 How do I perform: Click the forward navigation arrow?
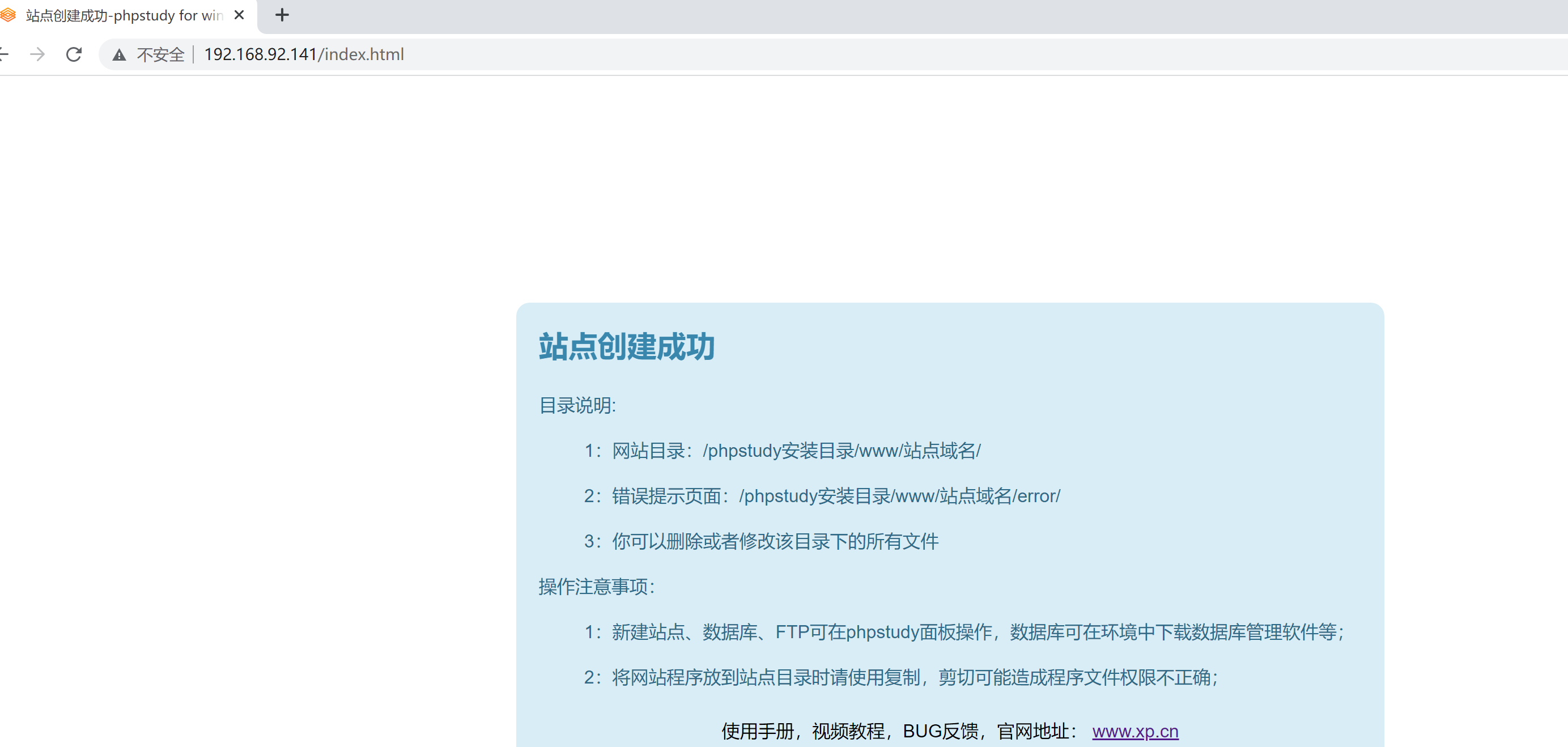point(38,55)
